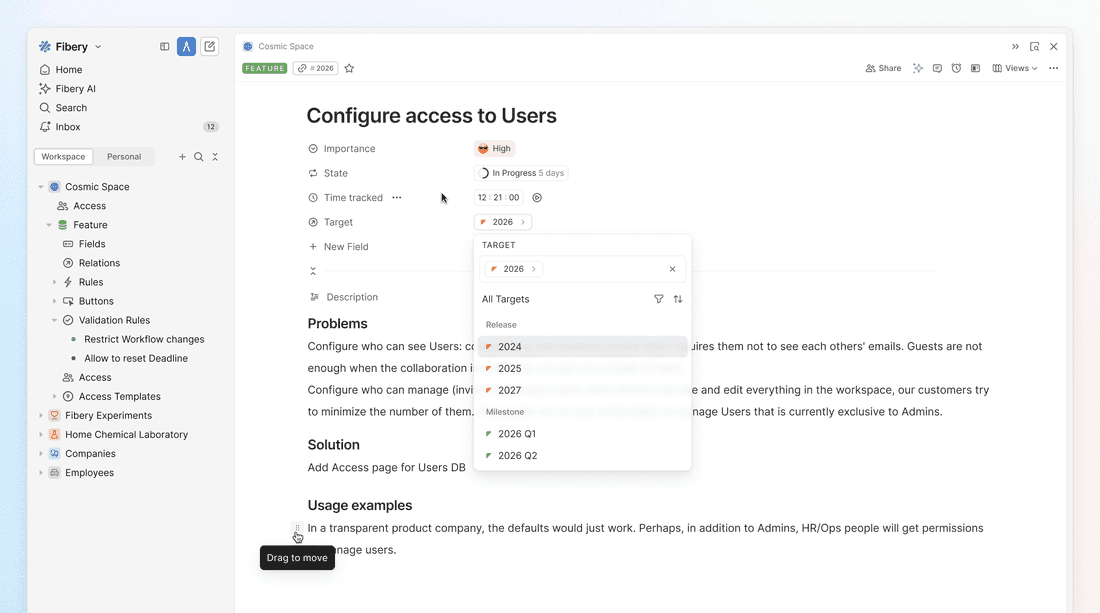
Task: Start the Time tracked timer button
Action: tap(537, 198)
